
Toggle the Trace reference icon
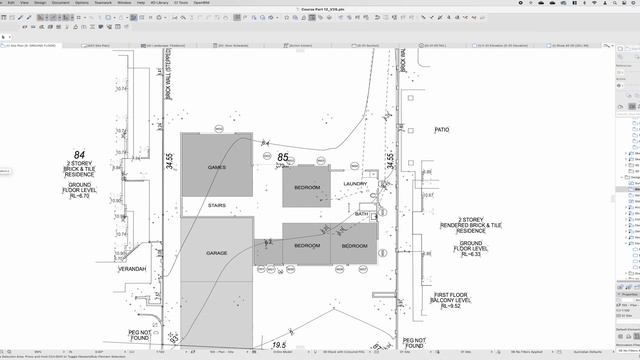pos(108,18)
